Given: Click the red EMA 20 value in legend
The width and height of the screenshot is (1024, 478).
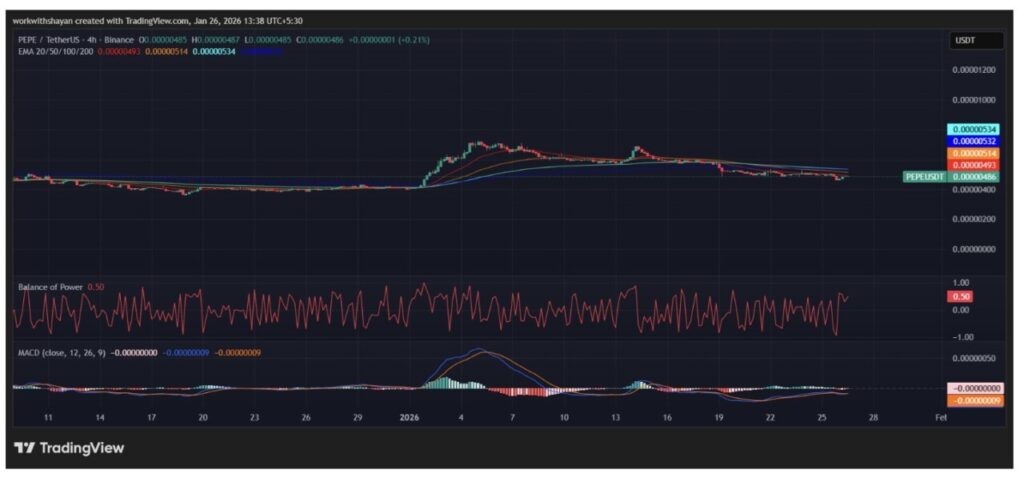Looking at the screenshot, I should pyautogui.click(x=119, y=50).
